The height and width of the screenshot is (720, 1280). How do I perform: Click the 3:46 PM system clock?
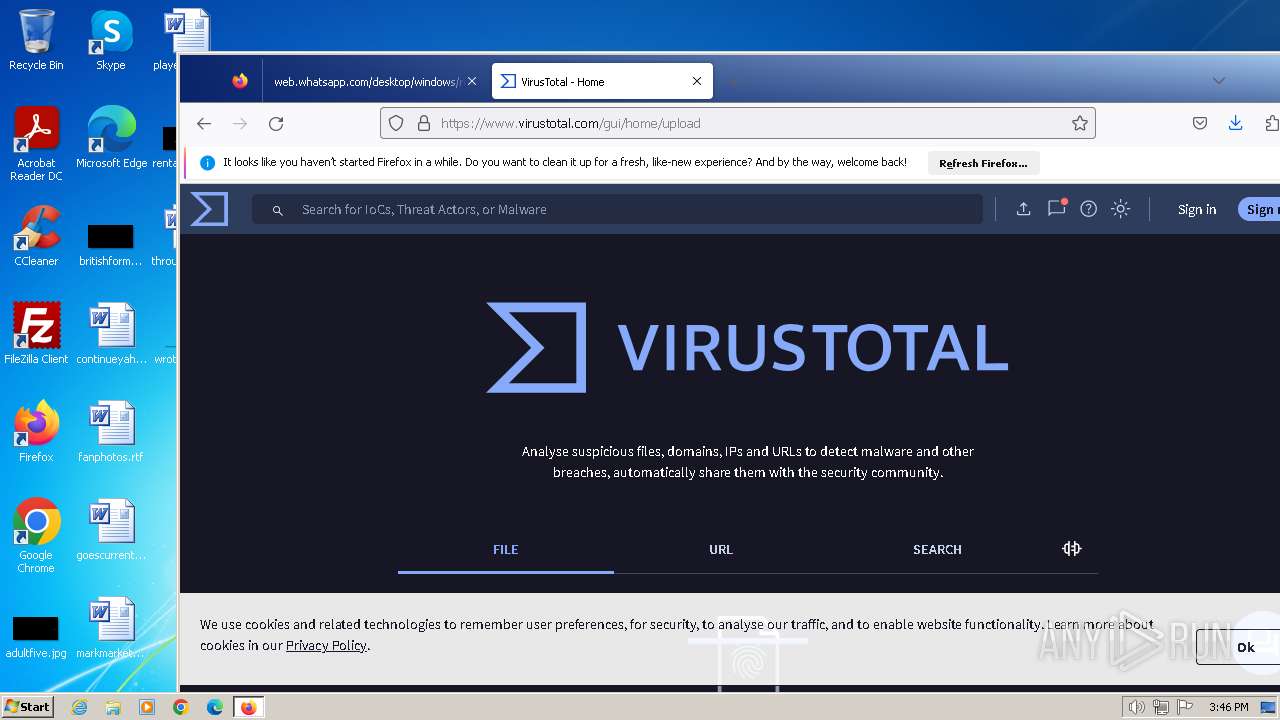coord(1229,707)
